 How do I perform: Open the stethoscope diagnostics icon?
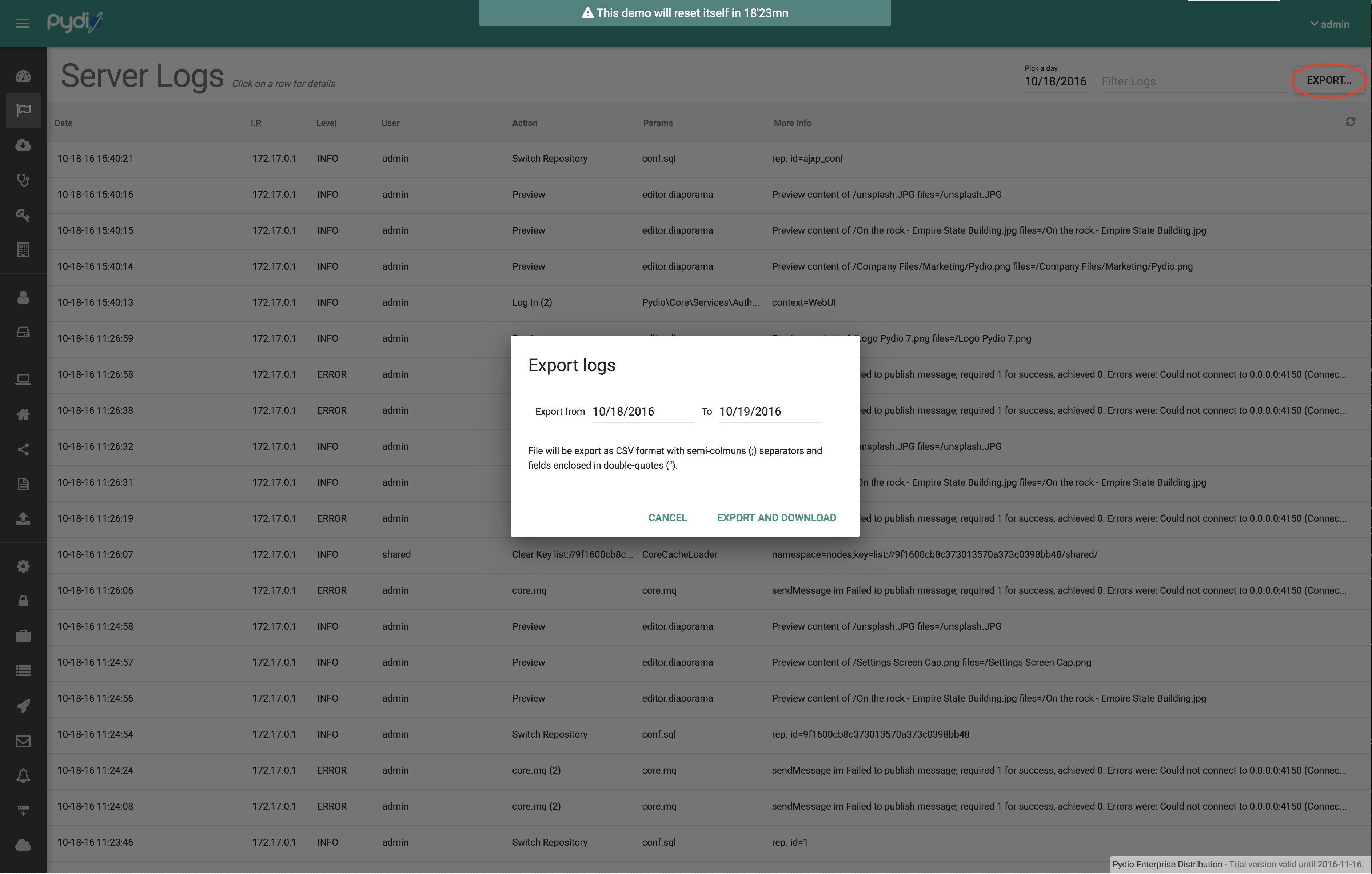(23, 180)
